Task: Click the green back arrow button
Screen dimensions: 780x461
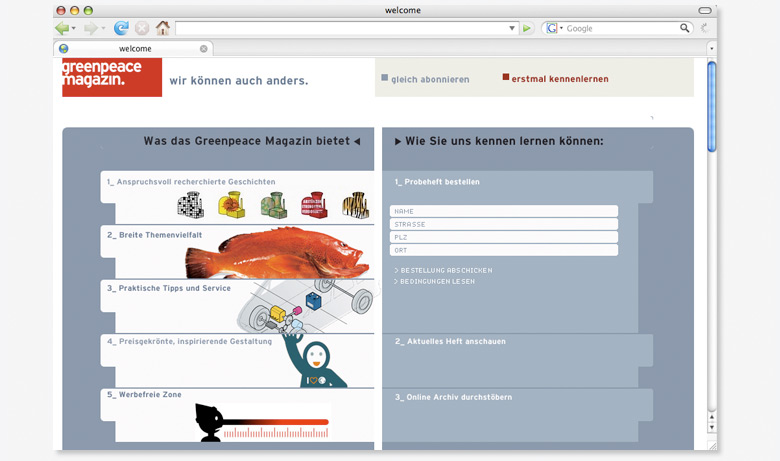Action: 62,28
